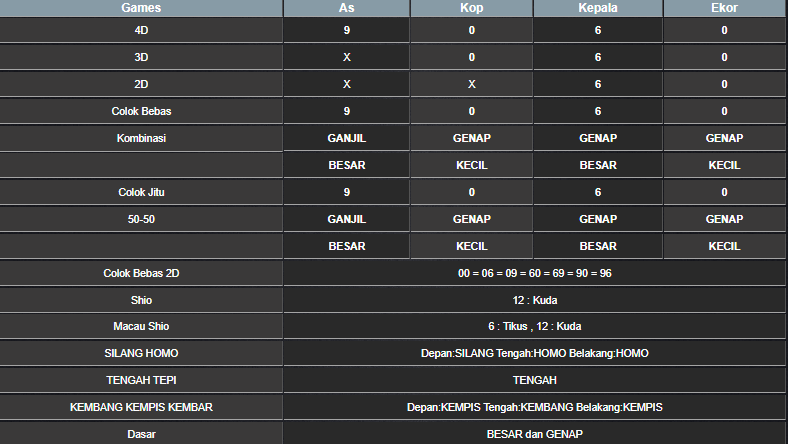The width and height of the screenshot is (788, 444).
Task: Click the As column header
Action: [x=346, y=8]
